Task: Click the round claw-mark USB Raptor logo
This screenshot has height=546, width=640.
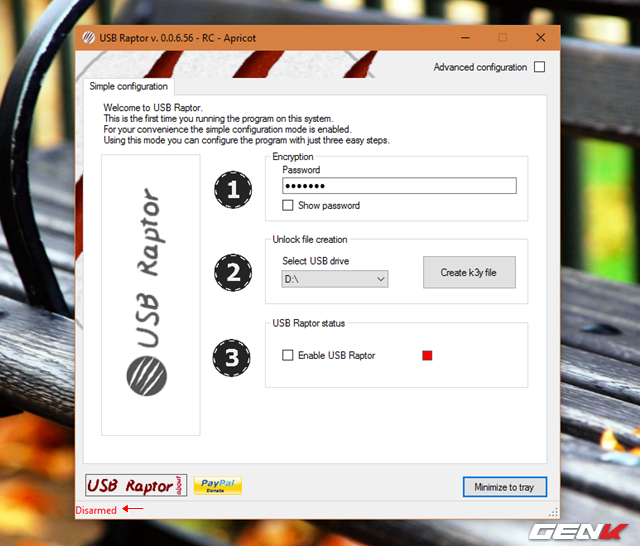Action: 147,376
